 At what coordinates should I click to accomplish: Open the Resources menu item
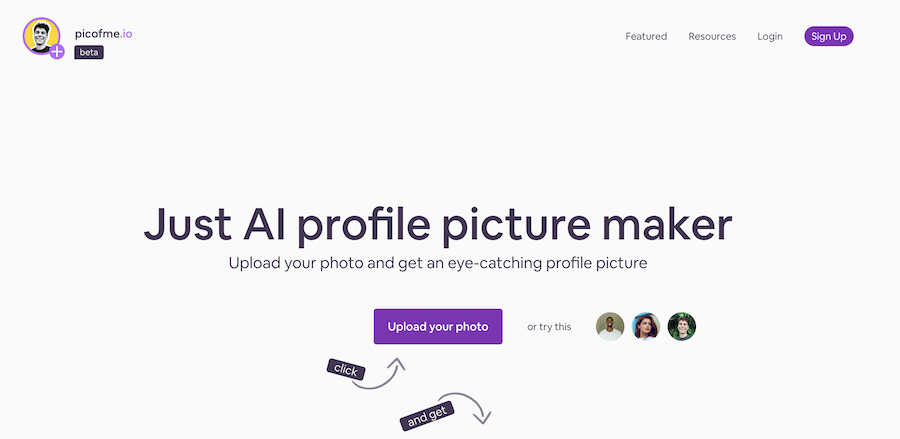[x=712, y=36]
